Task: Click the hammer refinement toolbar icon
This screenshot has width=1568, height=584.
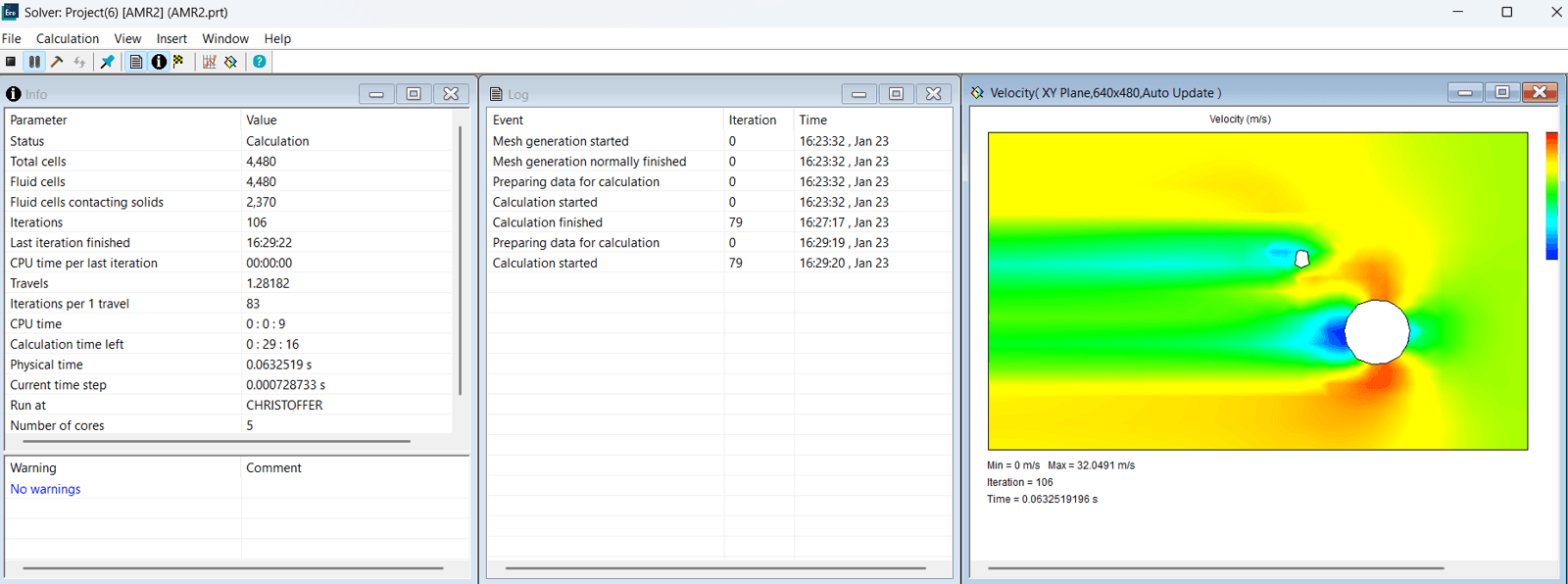Action: [x=57, y=62]
